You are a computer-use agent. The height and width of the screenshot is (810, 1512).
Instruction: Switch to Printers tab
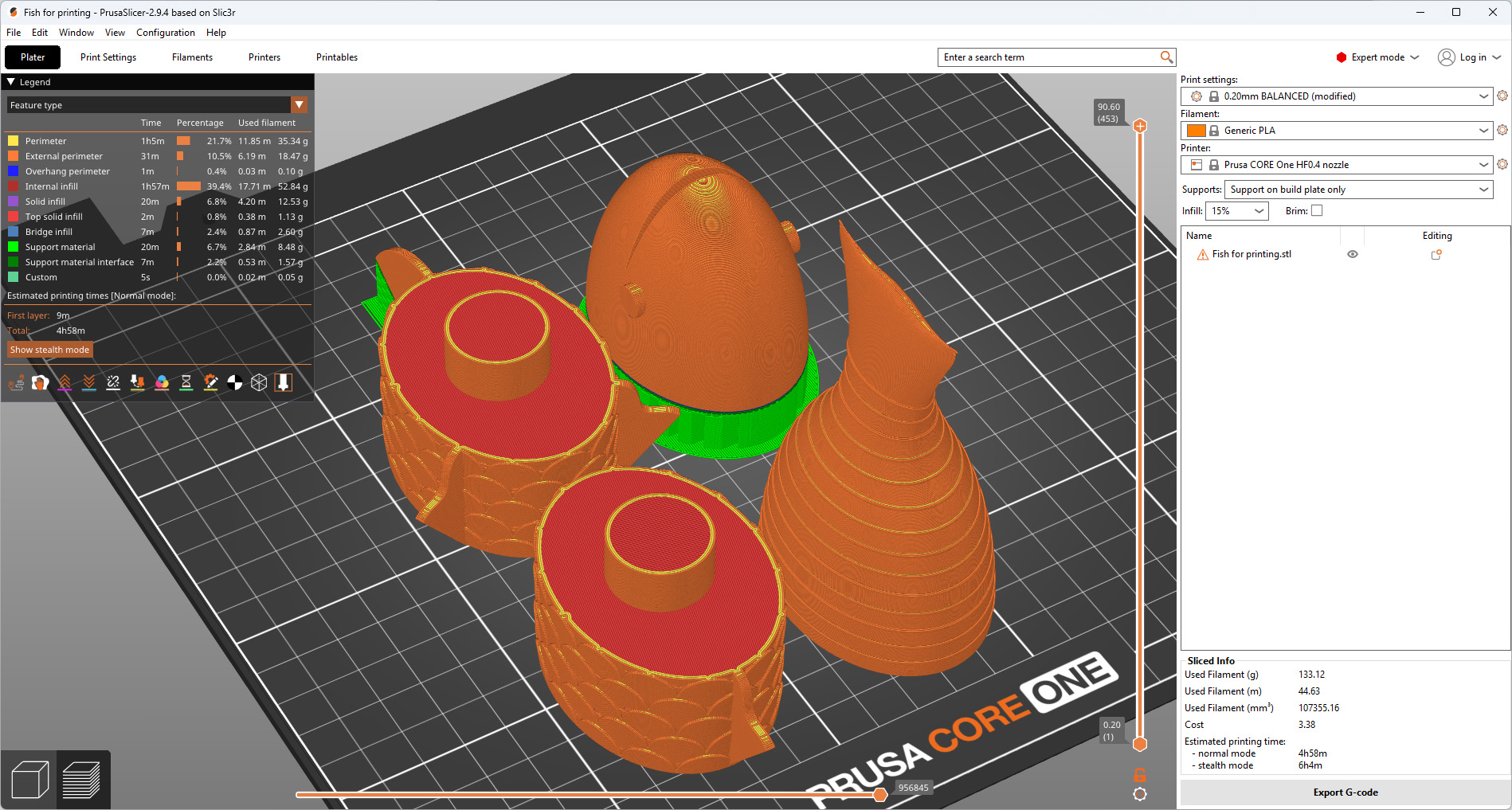pyautogui.click(x=264, y=57)
